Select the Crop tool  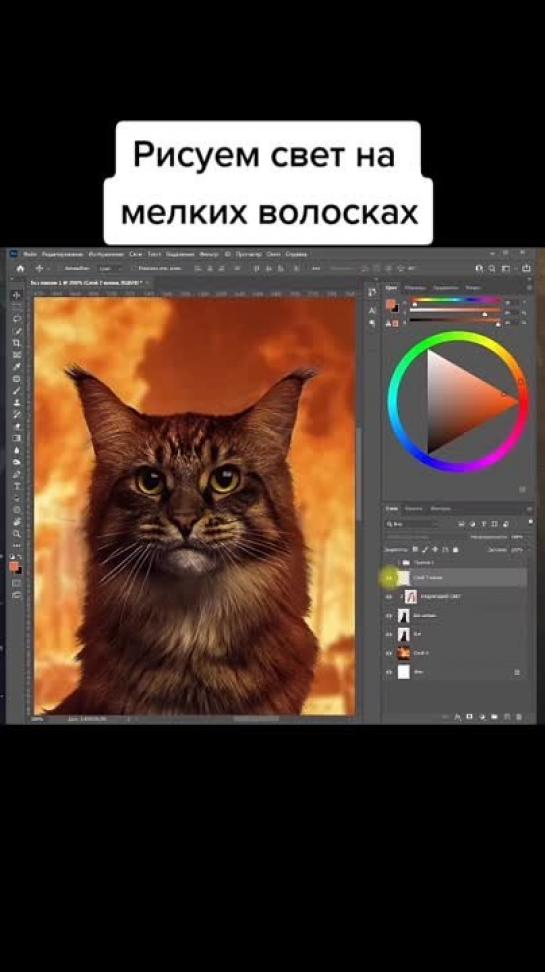pos(16,343)
